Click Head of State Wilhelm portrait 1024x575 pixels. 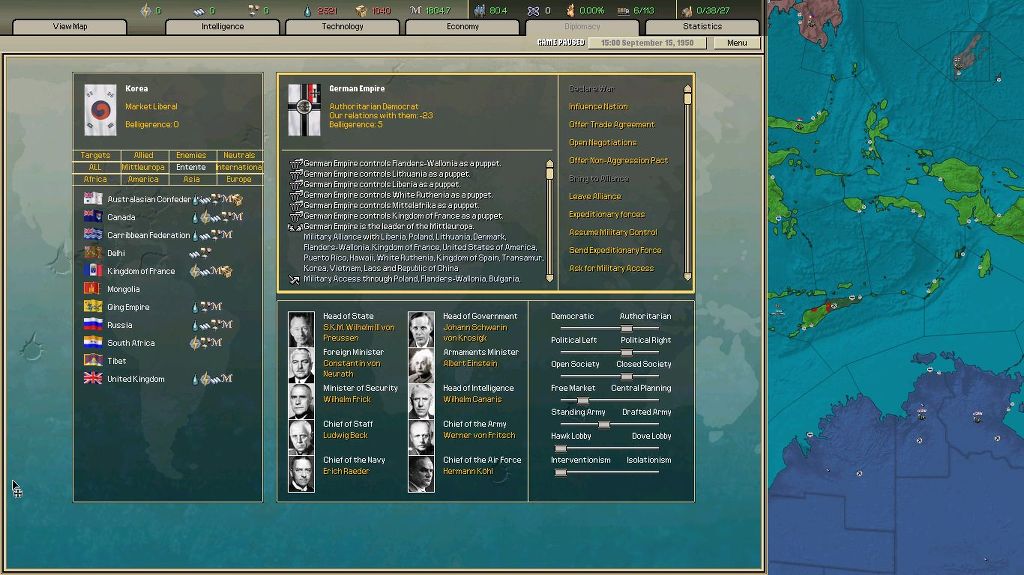point(301,329)
